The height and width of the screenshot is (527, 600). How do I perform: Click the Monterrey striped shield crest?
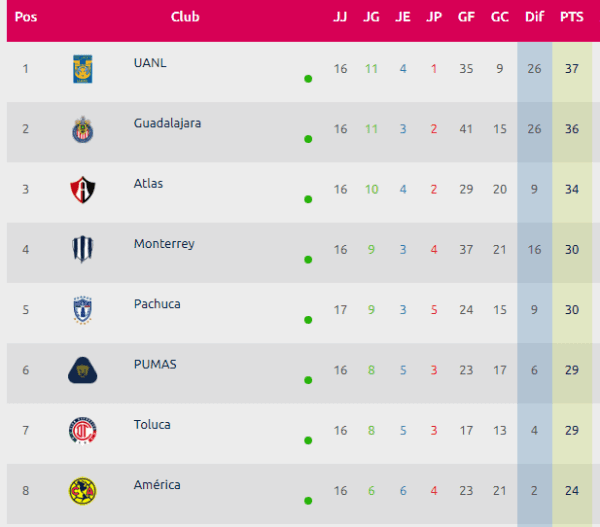83,249
